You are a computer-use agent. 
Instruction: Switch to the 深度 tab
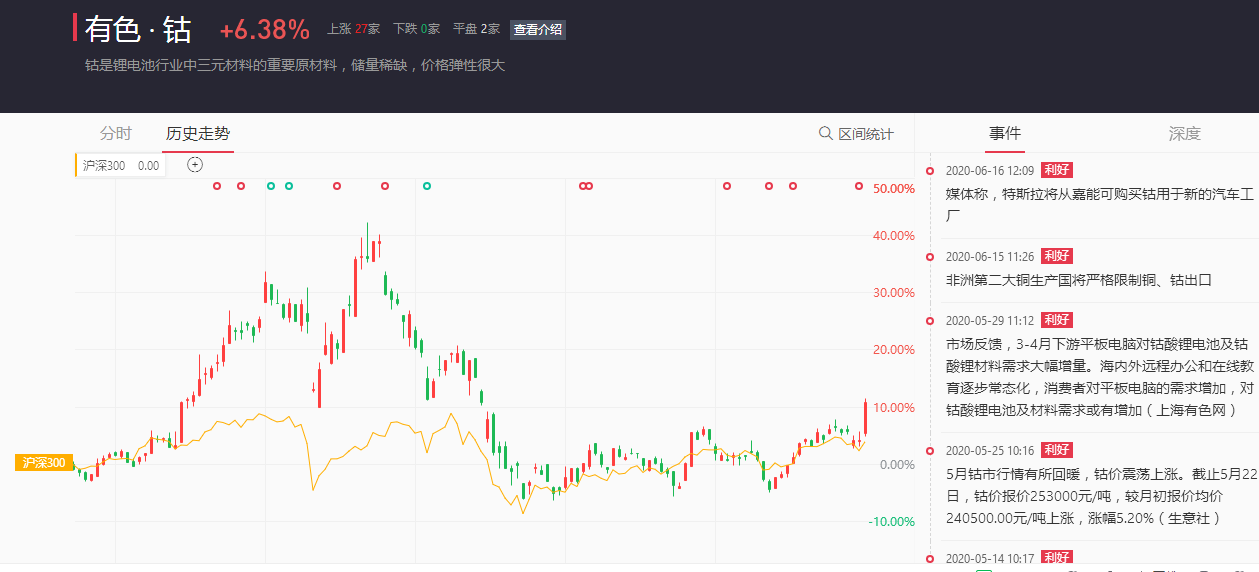1184,134
